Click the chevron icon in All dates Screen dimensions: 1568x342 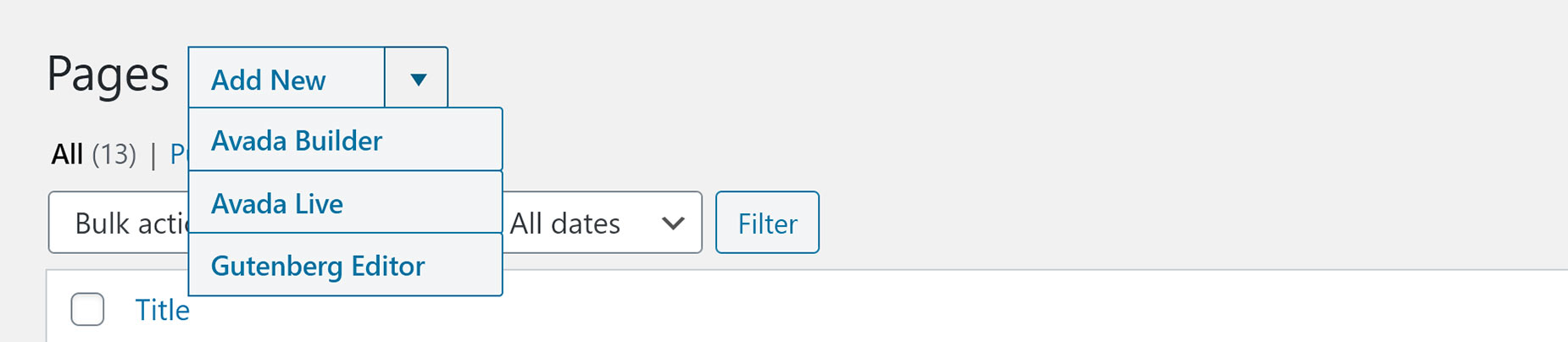click(x=673, y=223)
